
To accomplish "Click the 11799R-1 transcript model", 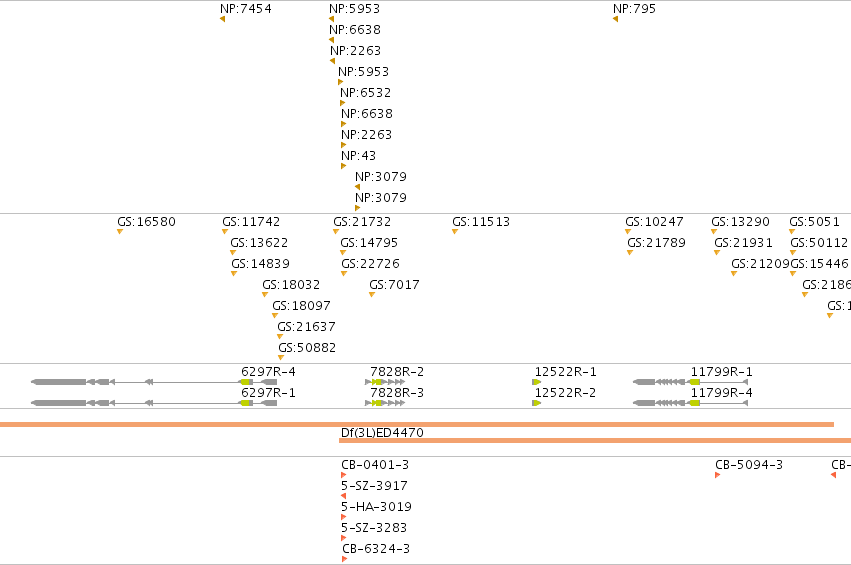I will click(691, 382).
